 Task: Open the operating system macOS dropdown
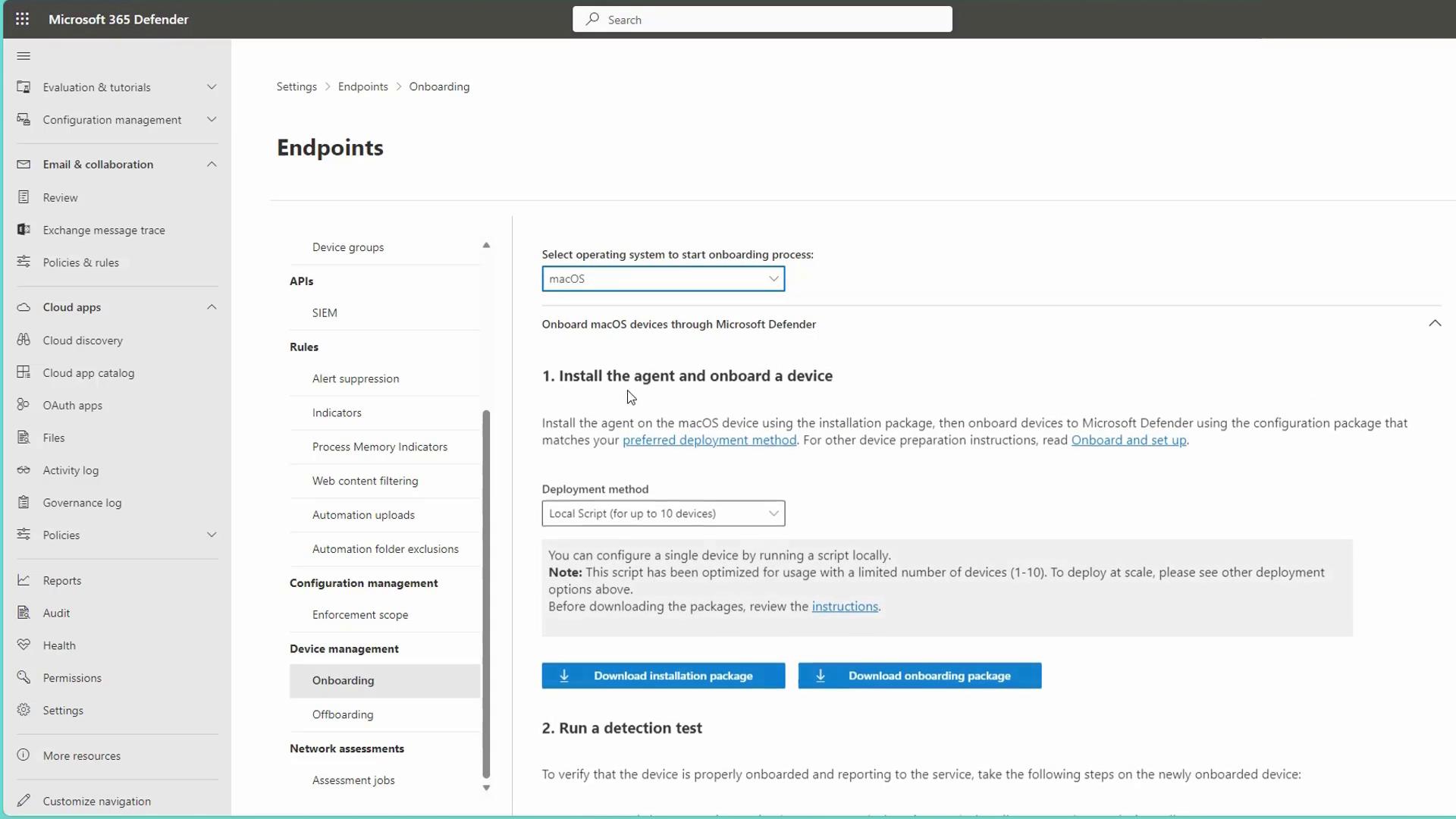pyautogui.click(x=663, y=279)
